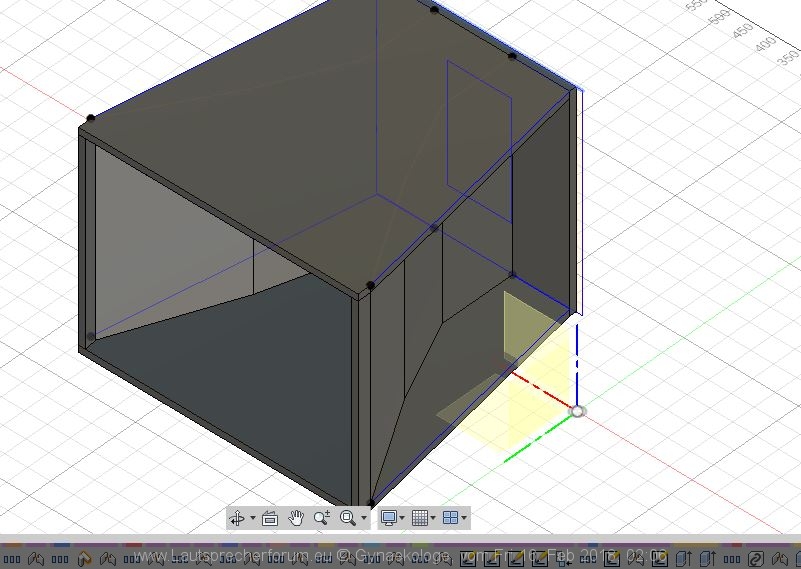Expand the Display Settings dropdown arrow
The height and width of the screenshot is (569, 801).
[402, 518]
